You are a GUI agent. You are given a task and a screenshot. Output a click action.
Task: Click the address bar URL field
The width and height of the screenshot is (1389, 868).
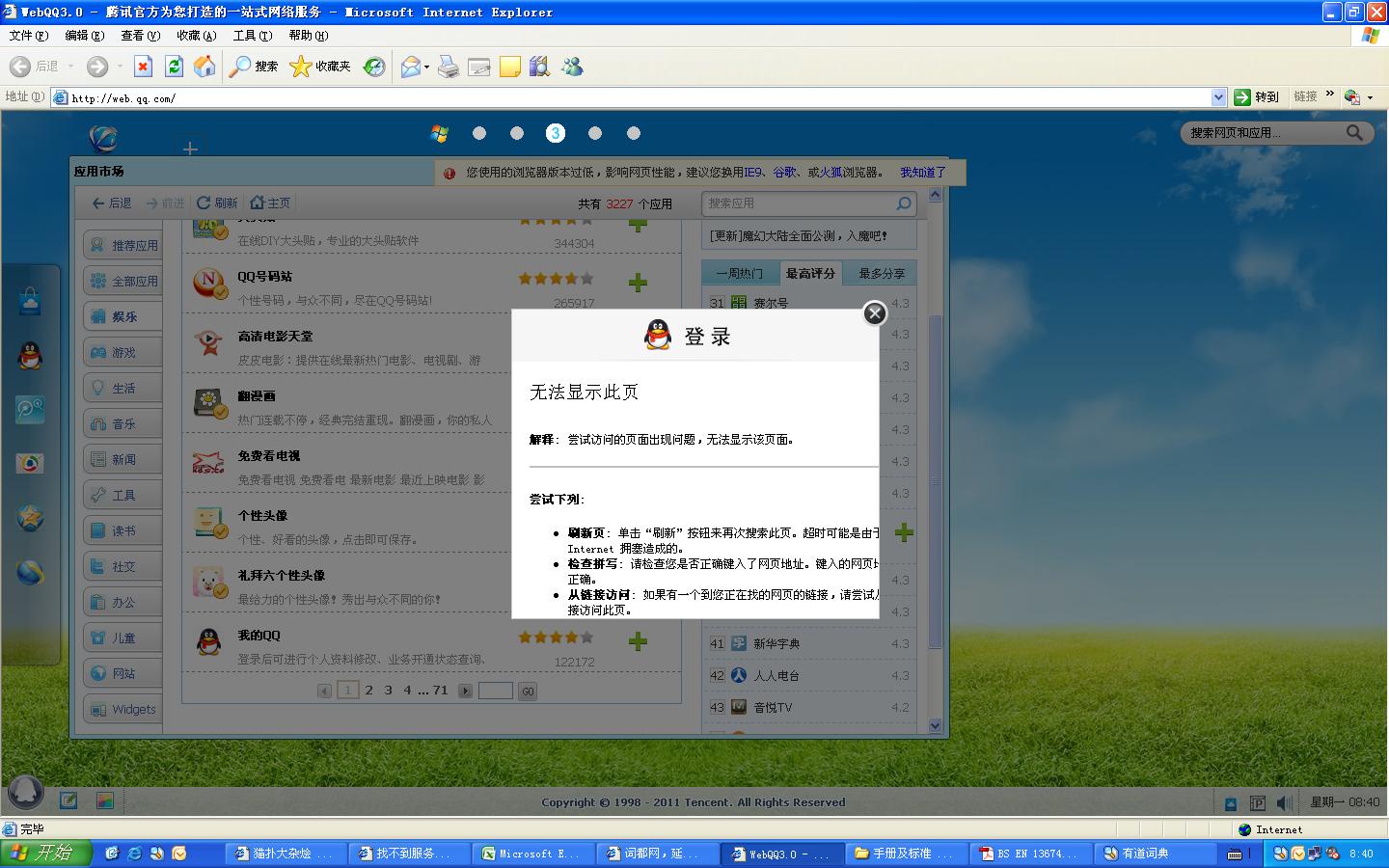click(632, 97)
